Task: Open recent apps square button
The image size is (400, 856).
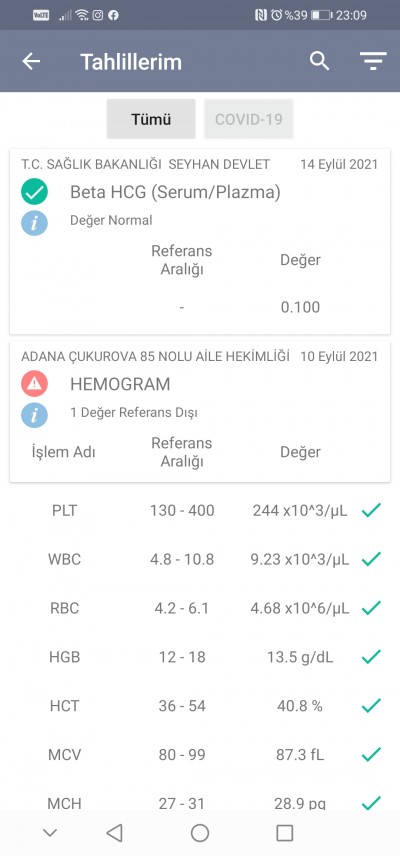Action: (285, 833)
